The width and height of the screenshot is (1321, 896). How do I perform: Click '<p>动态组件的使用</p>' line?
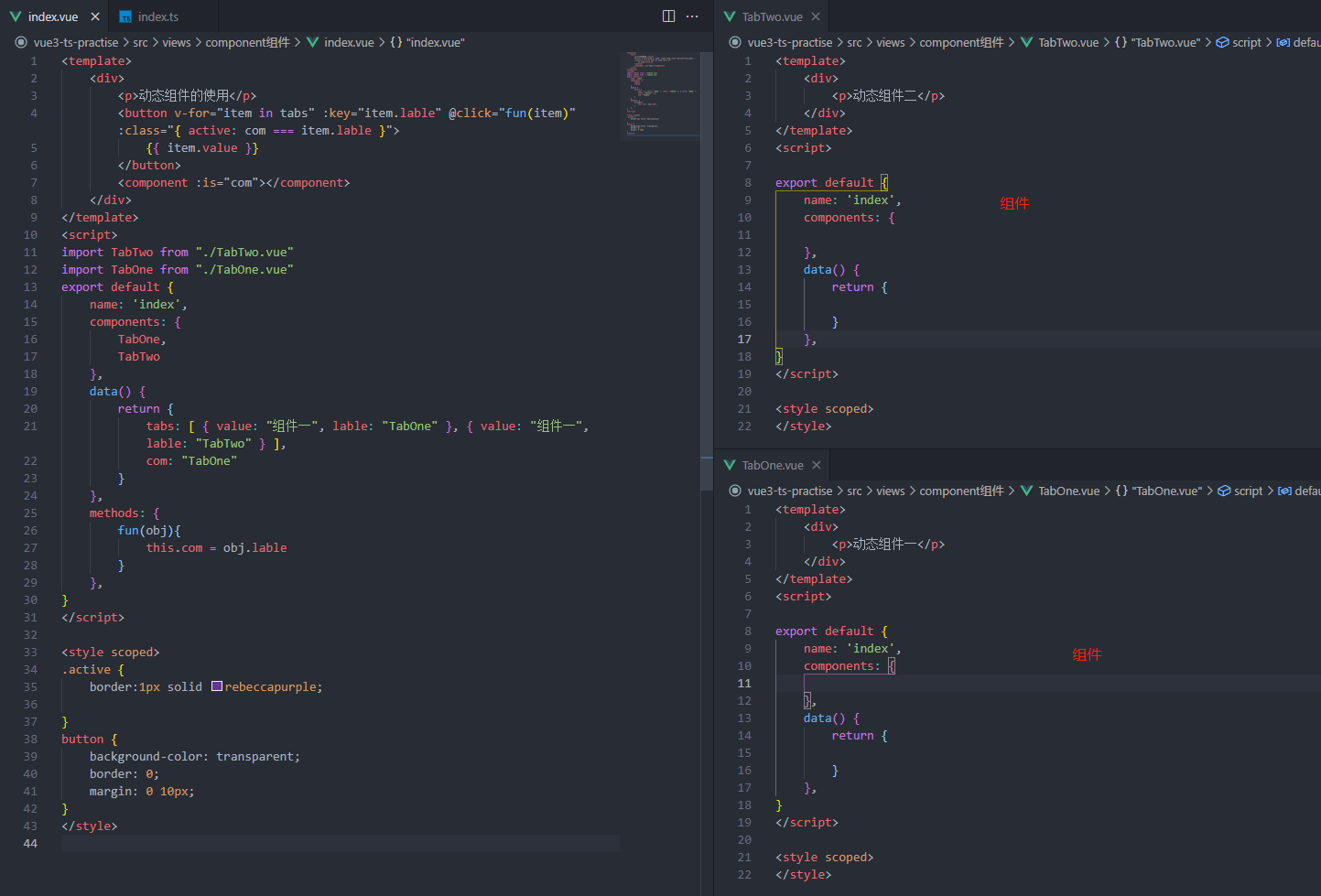pos(187,95)
